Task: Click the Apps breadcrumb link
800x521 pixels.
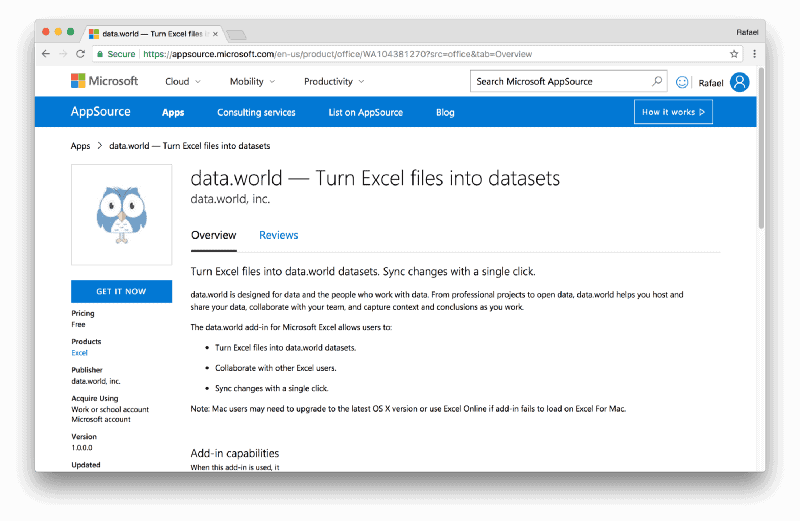Action: (80, 146)
